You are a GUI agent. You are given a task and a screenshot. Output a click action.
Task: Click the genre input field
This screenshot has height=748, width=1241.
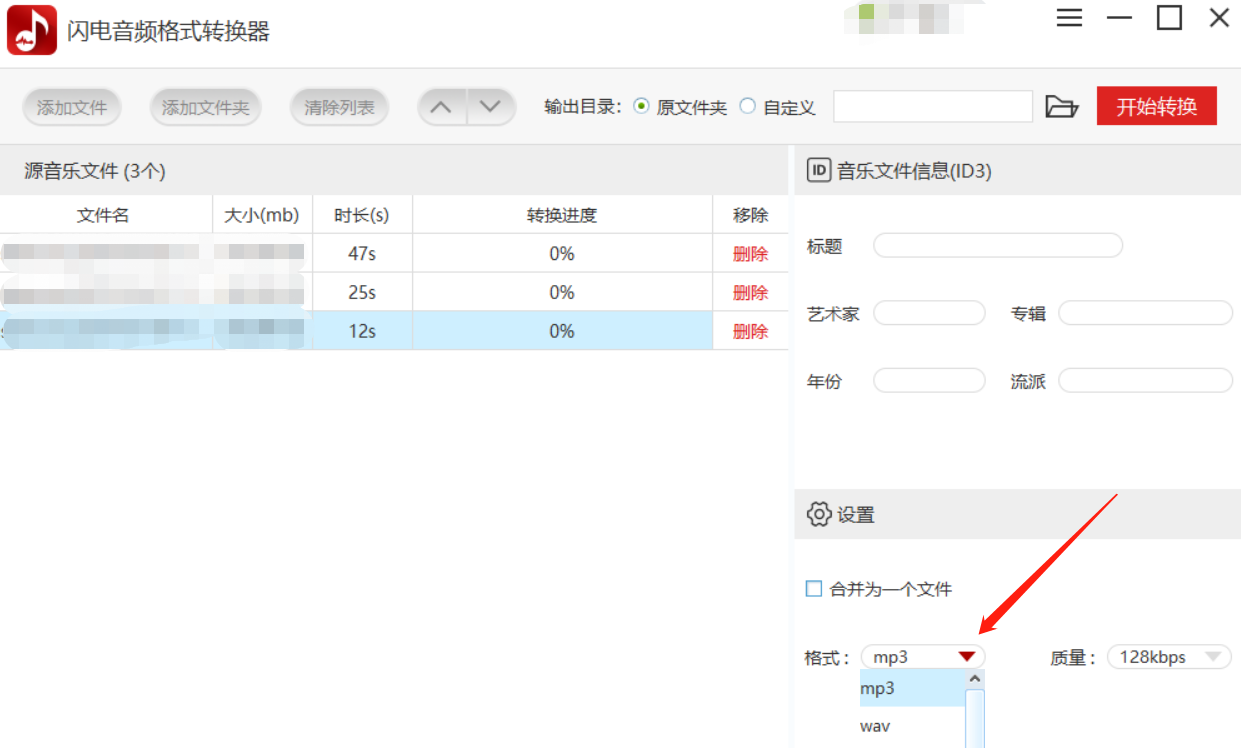(1145, 381)
